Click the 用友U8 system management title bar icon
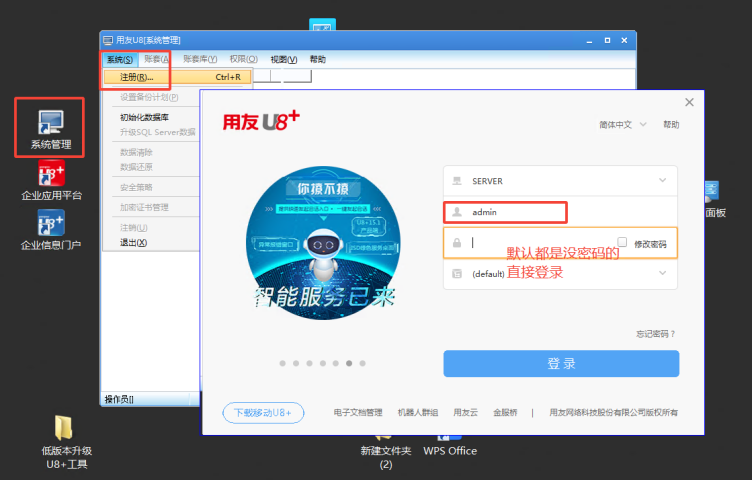 tap(108, 40)
